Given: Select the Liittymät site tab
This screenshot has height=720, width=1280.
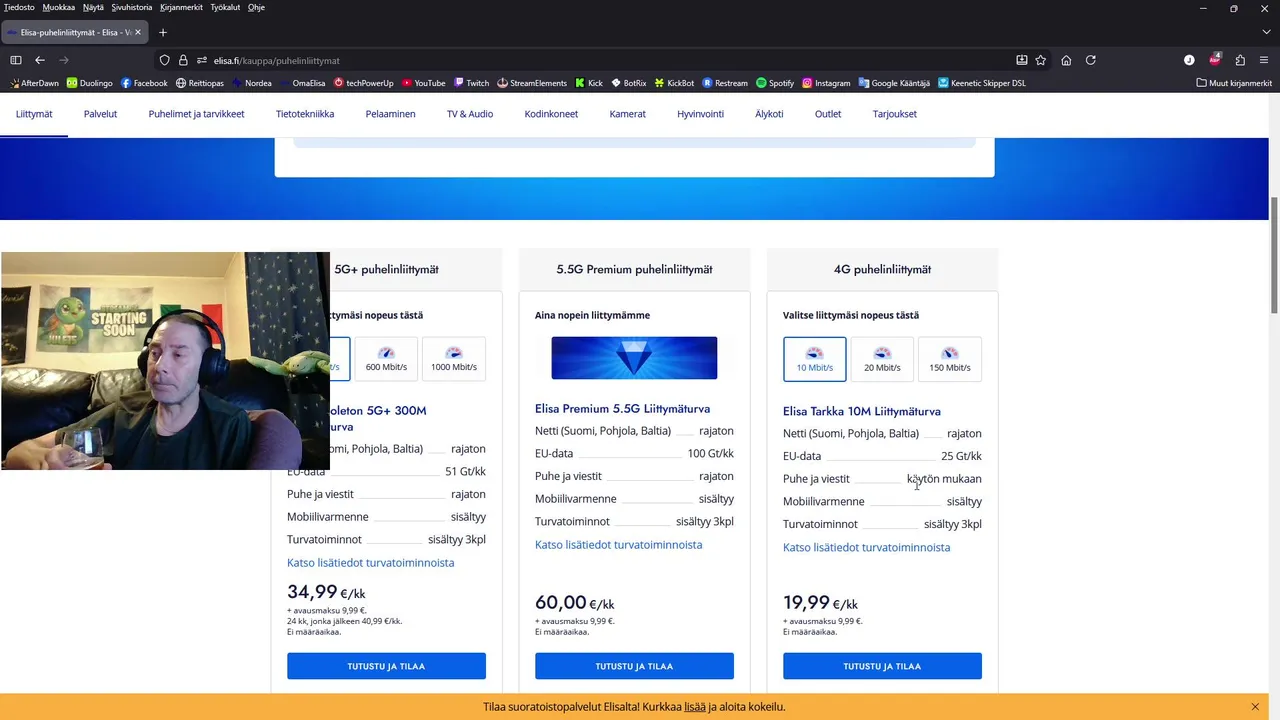Looking at the screenshot, I should click(34, 114).
